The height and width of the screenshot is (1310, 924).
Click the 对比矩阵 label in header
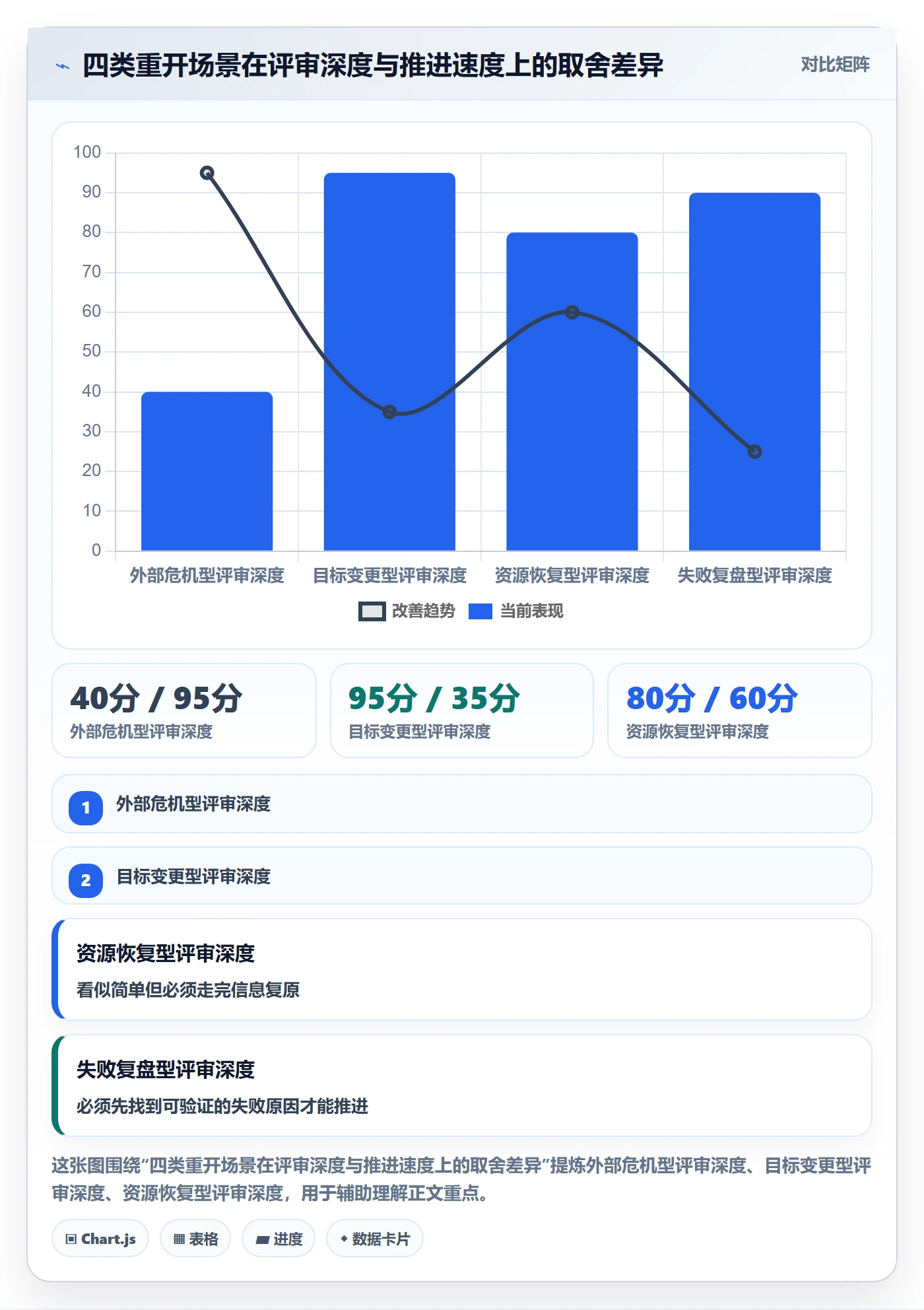[x=835, y=65]
